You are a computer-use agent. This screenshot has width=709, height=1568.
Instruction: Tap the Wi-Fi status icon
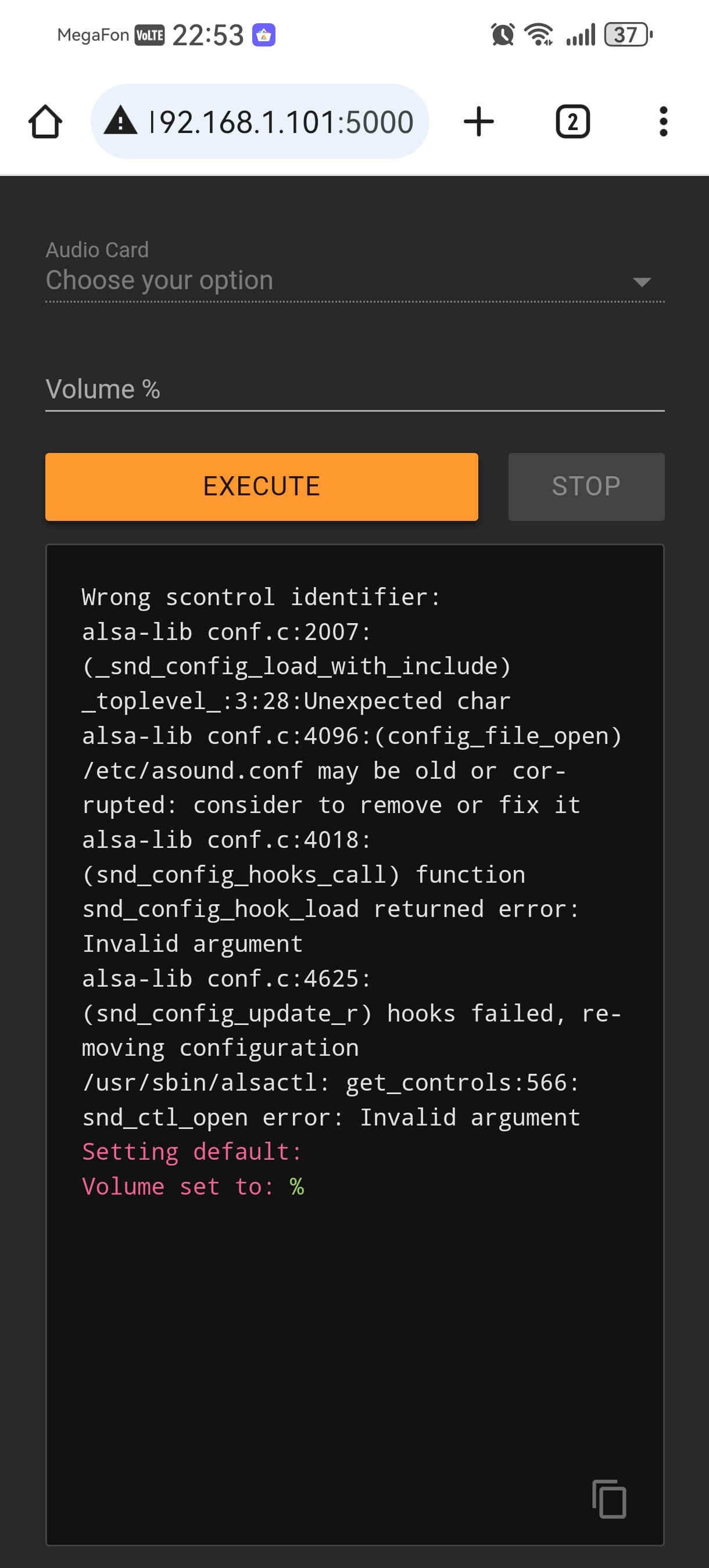pyautogui.click(x=539, y=35)
